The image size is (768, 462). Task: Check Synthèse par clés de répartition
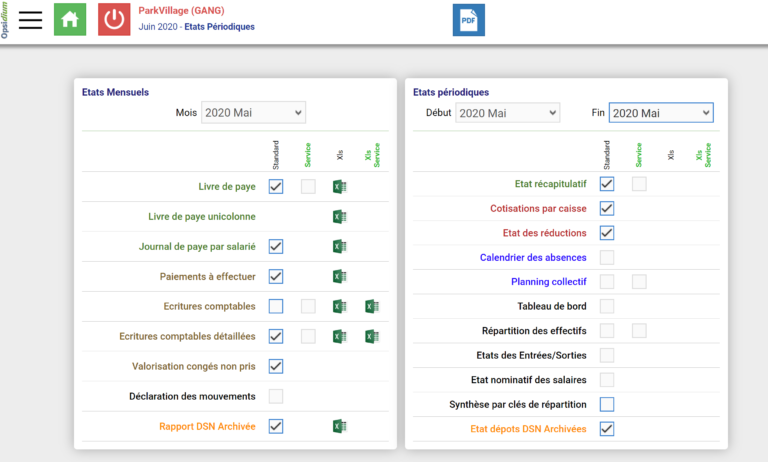point(607,404)
